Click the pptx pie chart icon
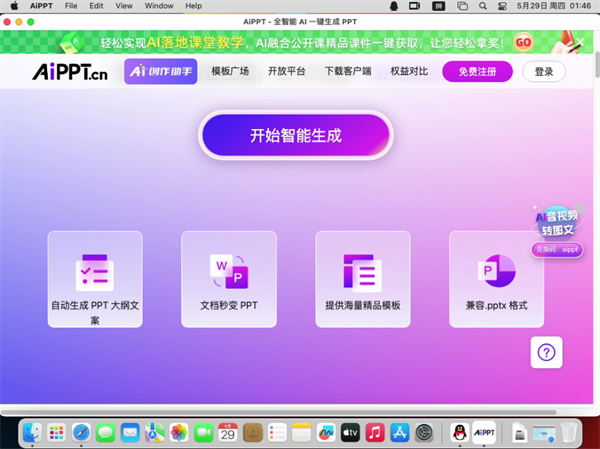This screenshot has width=600, height=449. tap(497, 271)
